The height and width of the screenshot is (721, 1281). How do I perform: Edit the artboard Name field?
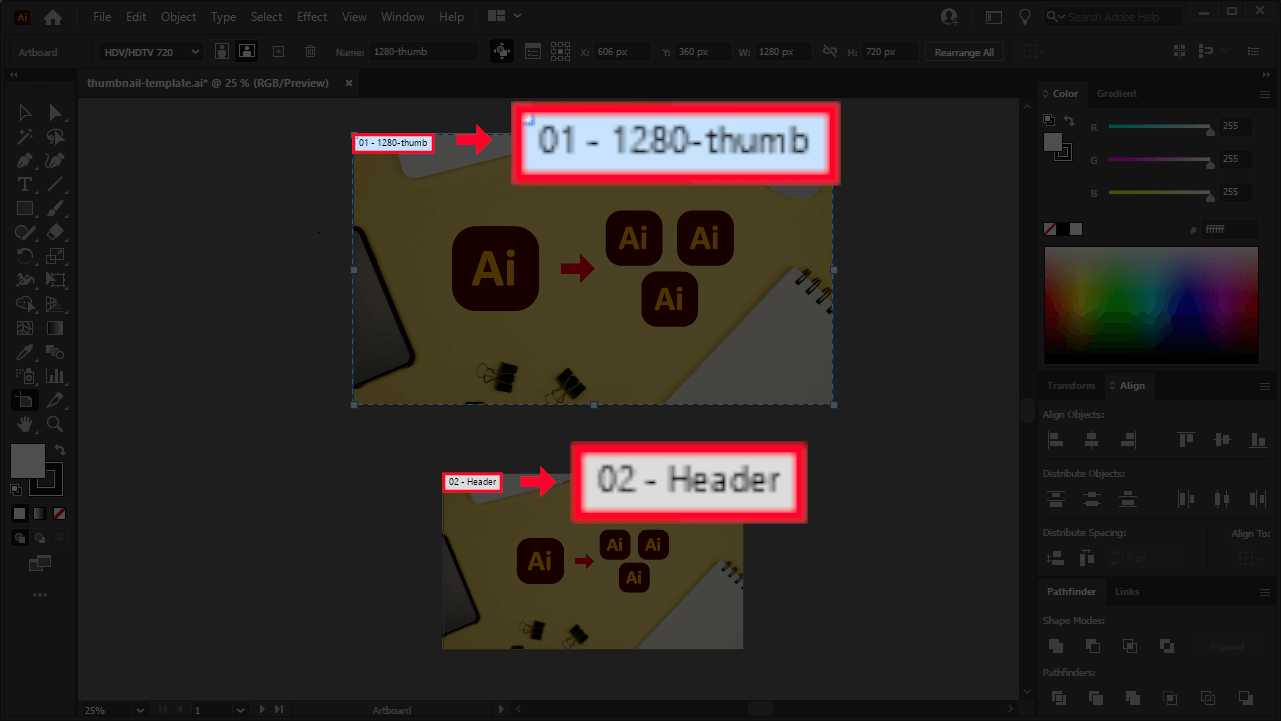pyautogui.click(x=423, y=52)
